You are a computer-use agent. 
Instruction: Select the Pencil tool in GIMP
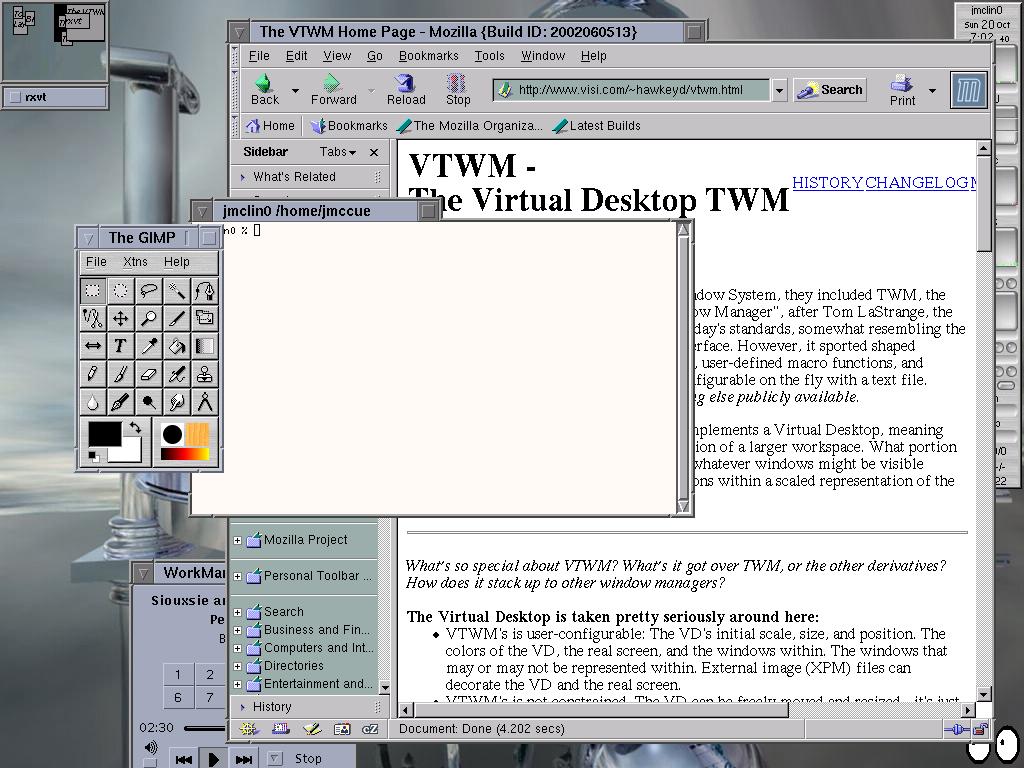click(x=93, y=374)
